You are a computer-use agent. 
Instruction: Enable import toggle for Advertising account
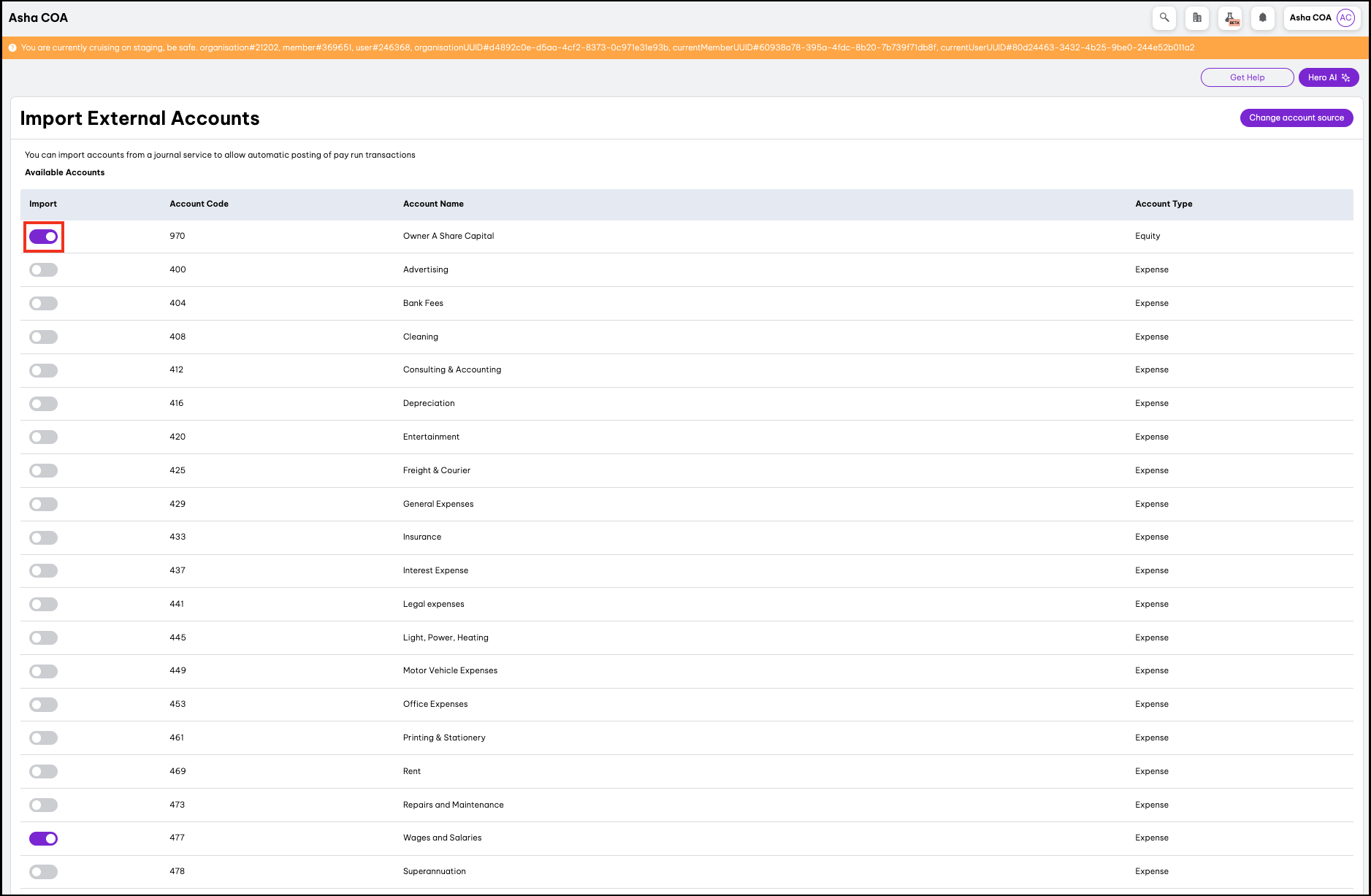(x=43, y=270)
